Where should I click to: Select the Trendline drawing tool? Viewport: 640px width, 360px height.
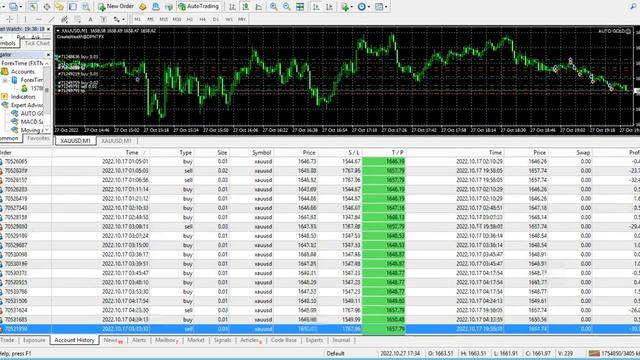coord(51,19)
